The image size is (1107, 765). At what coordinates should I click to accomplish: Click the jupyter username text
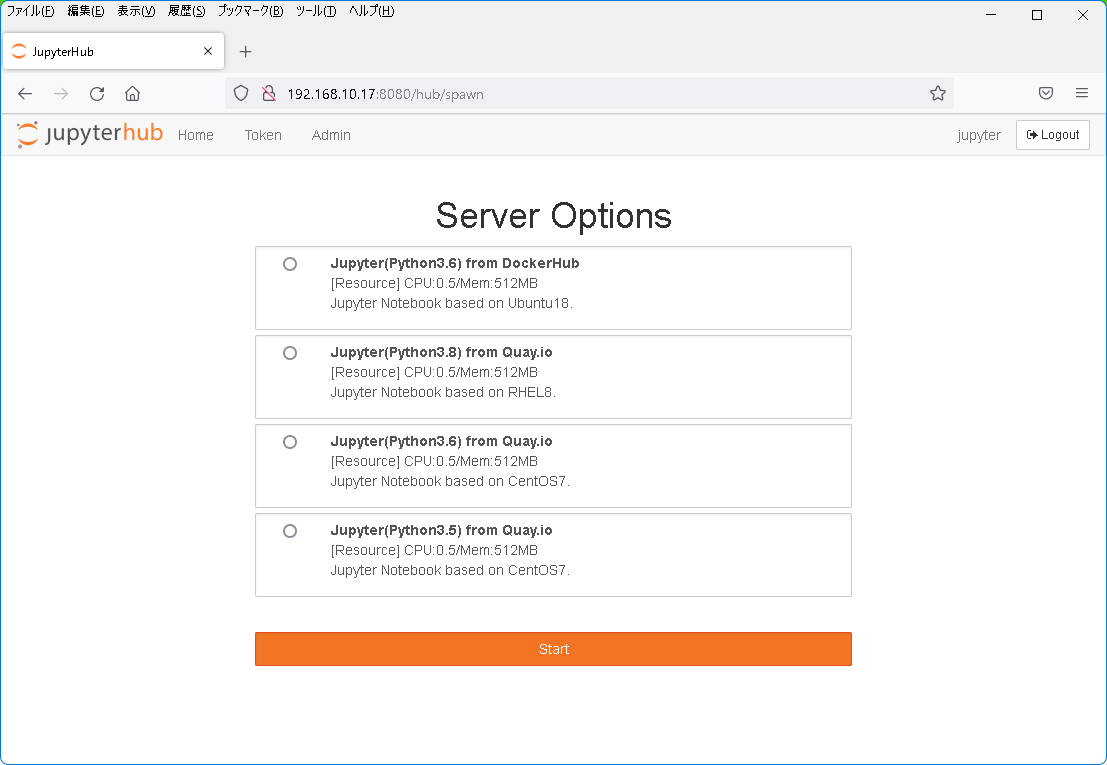coord(979,135)
